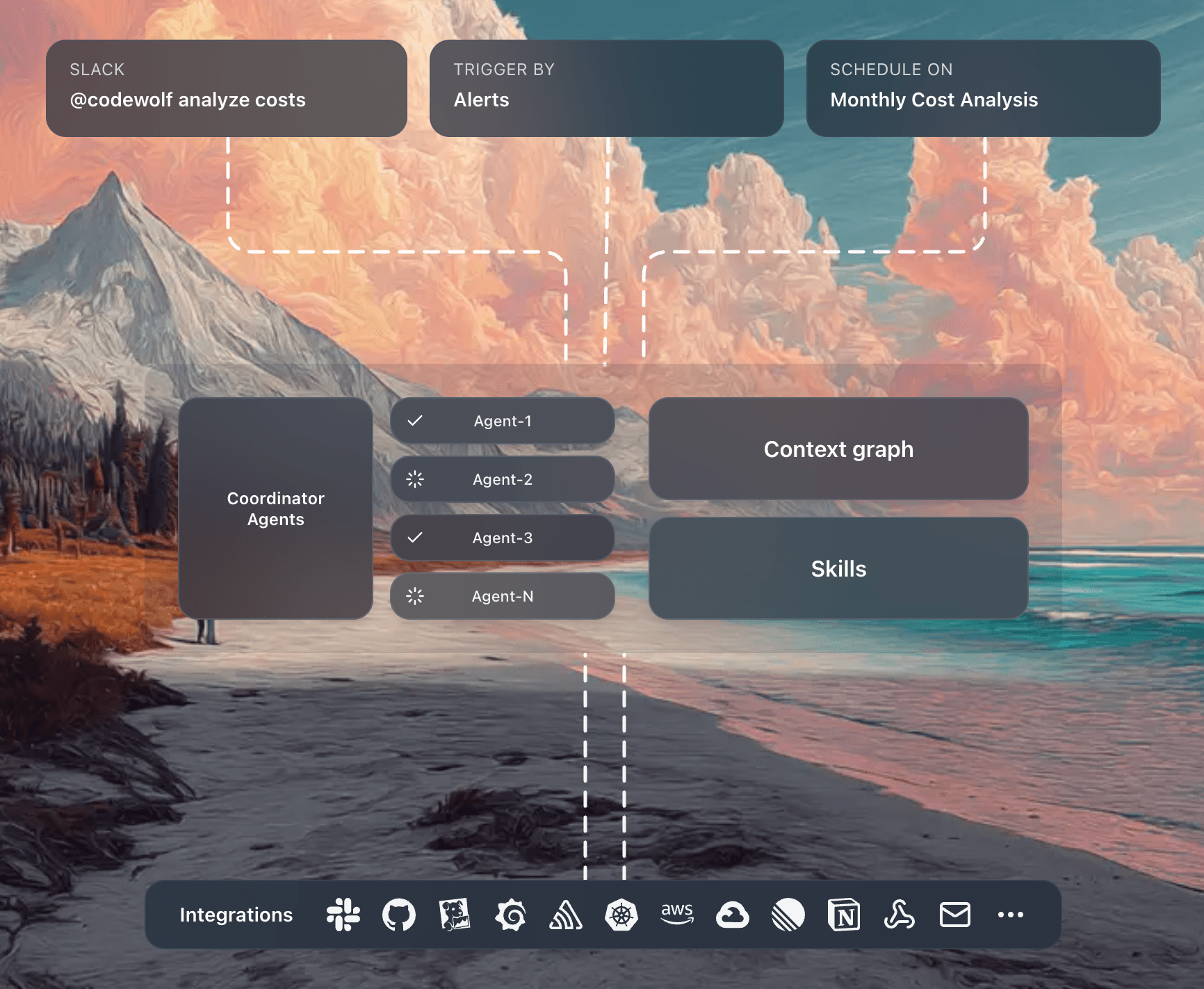Open the Skills panel
1204x989 pixels.
[838, 568]
